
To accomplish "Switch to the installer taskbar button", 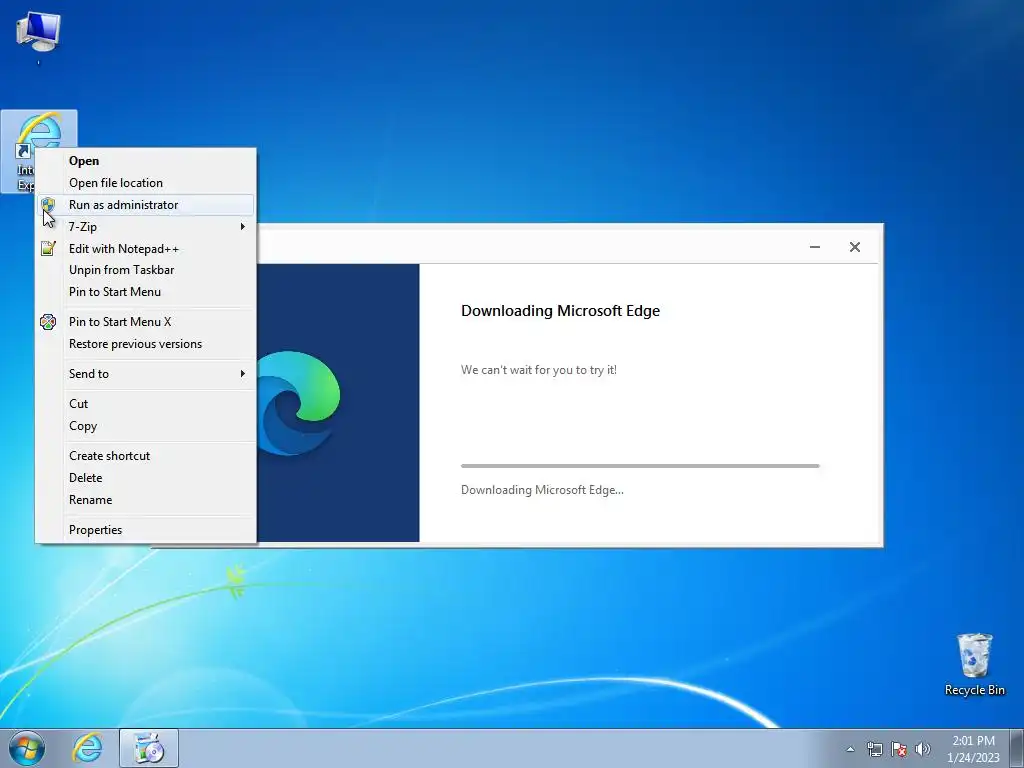I will 149,748.
